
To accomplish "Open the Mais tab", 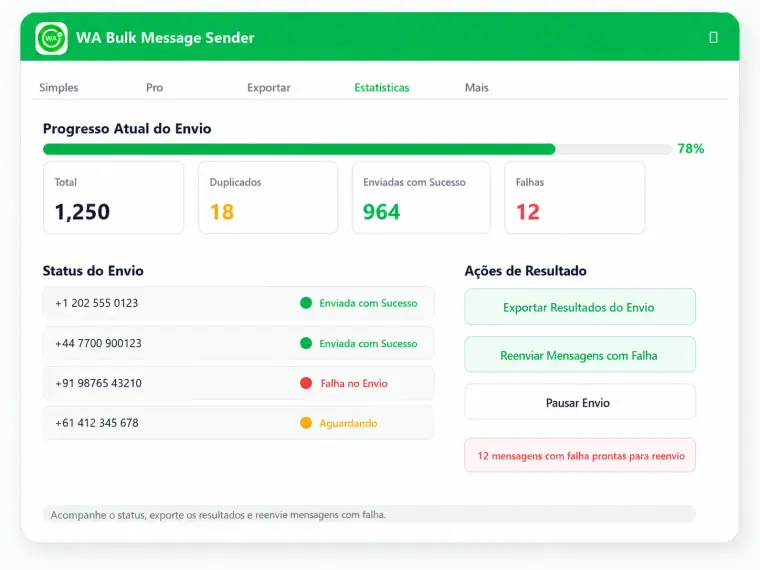I will 476,88.
